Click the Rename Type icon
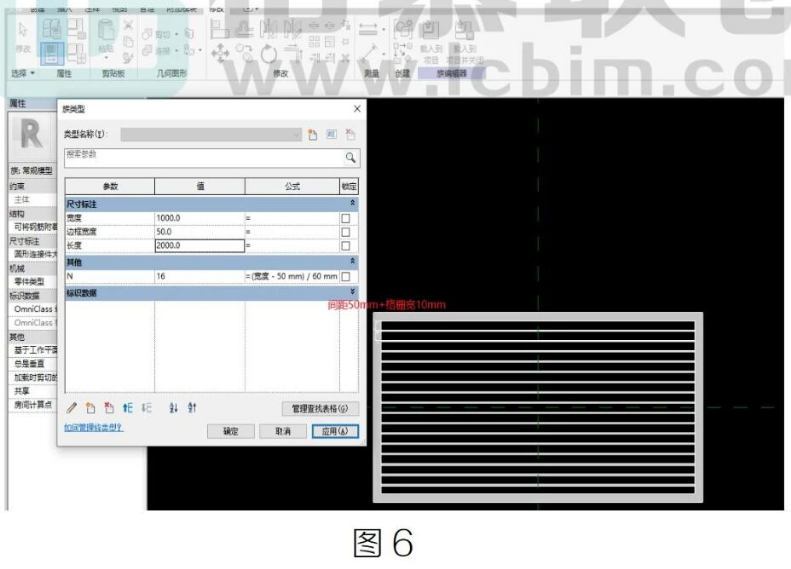 (x=331, y=134)
